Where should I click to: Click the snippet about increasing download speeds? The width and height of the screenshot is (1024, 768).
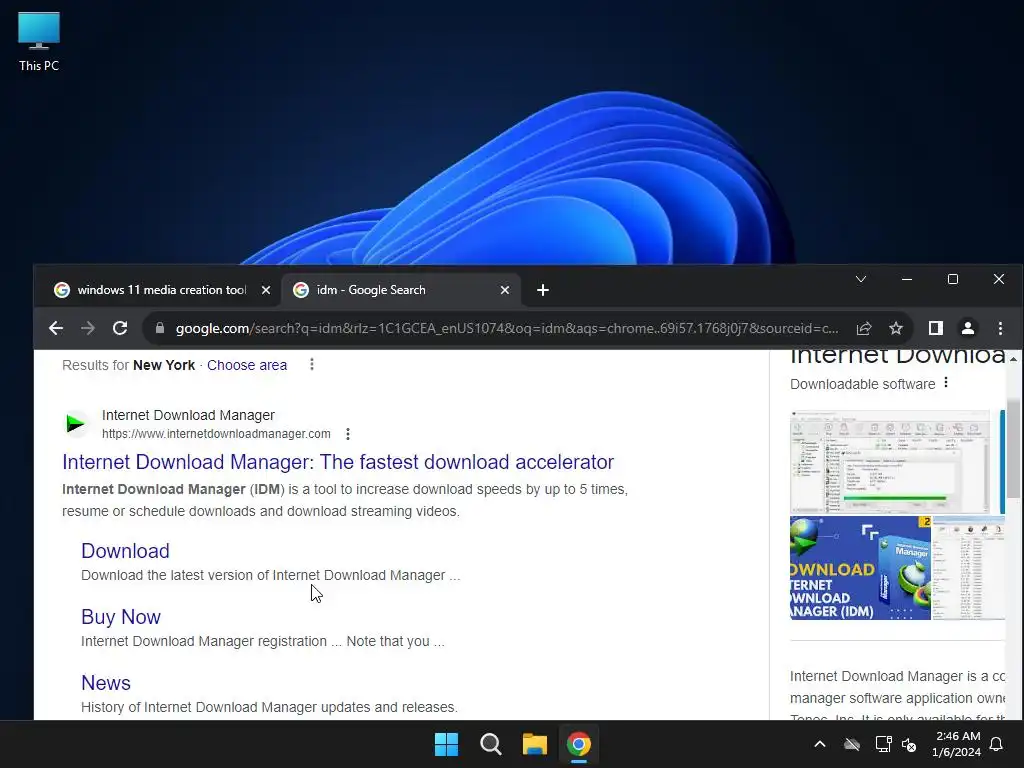(345, 500)
